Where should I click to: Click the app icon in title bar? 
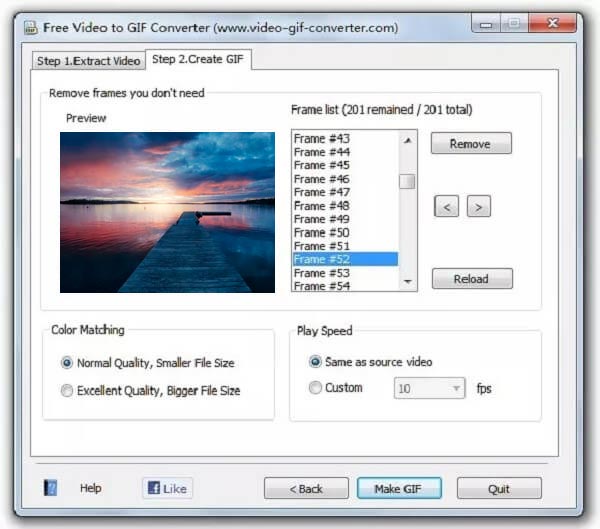(x=31, y=28)
